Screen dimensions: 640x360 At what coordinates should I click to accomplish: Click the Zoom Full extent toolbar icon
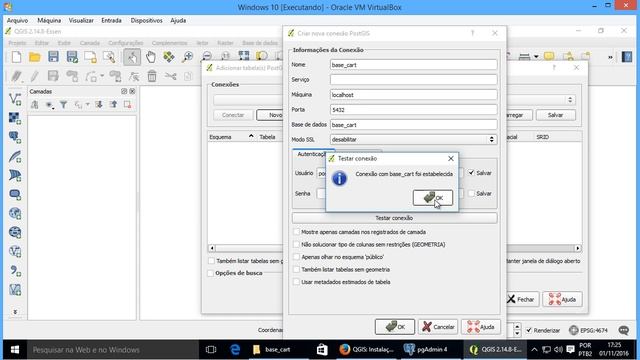coord(244,57)
